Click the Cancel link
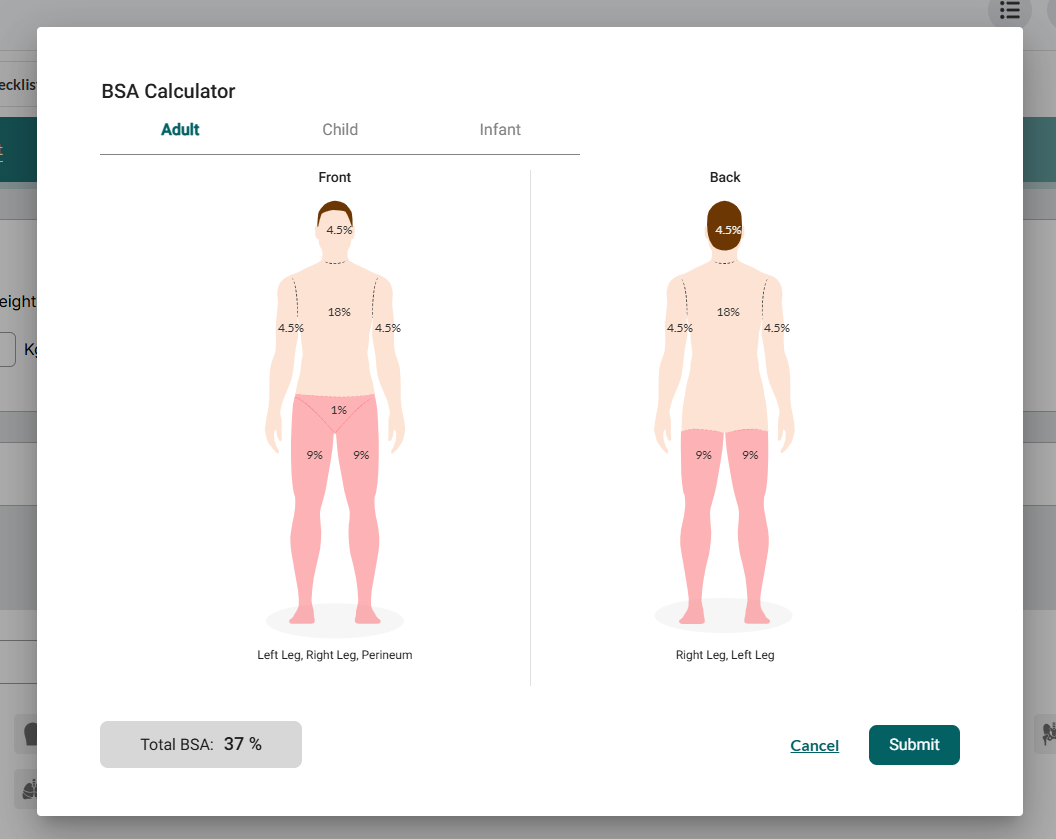1056x839 pixels. coord(814,745)
